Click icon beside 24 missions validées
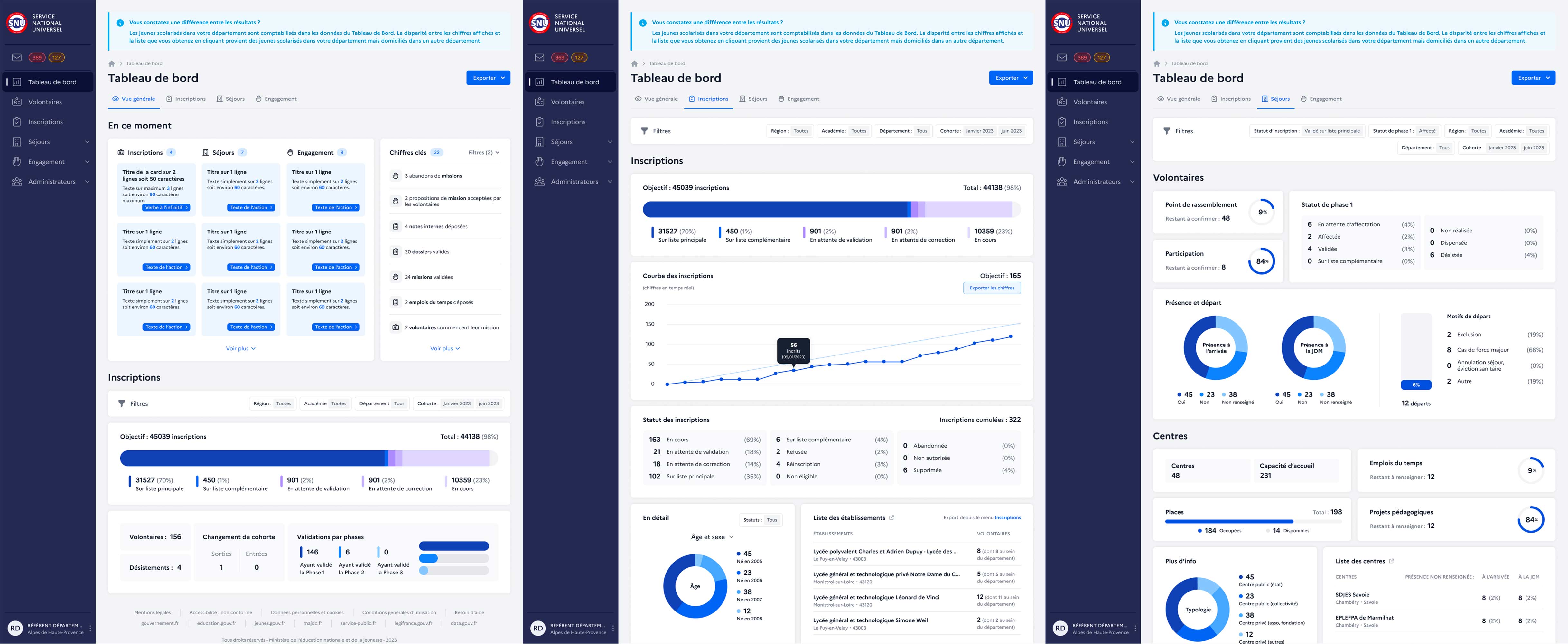Viewport: 1568px width, 644px height. 396,277
